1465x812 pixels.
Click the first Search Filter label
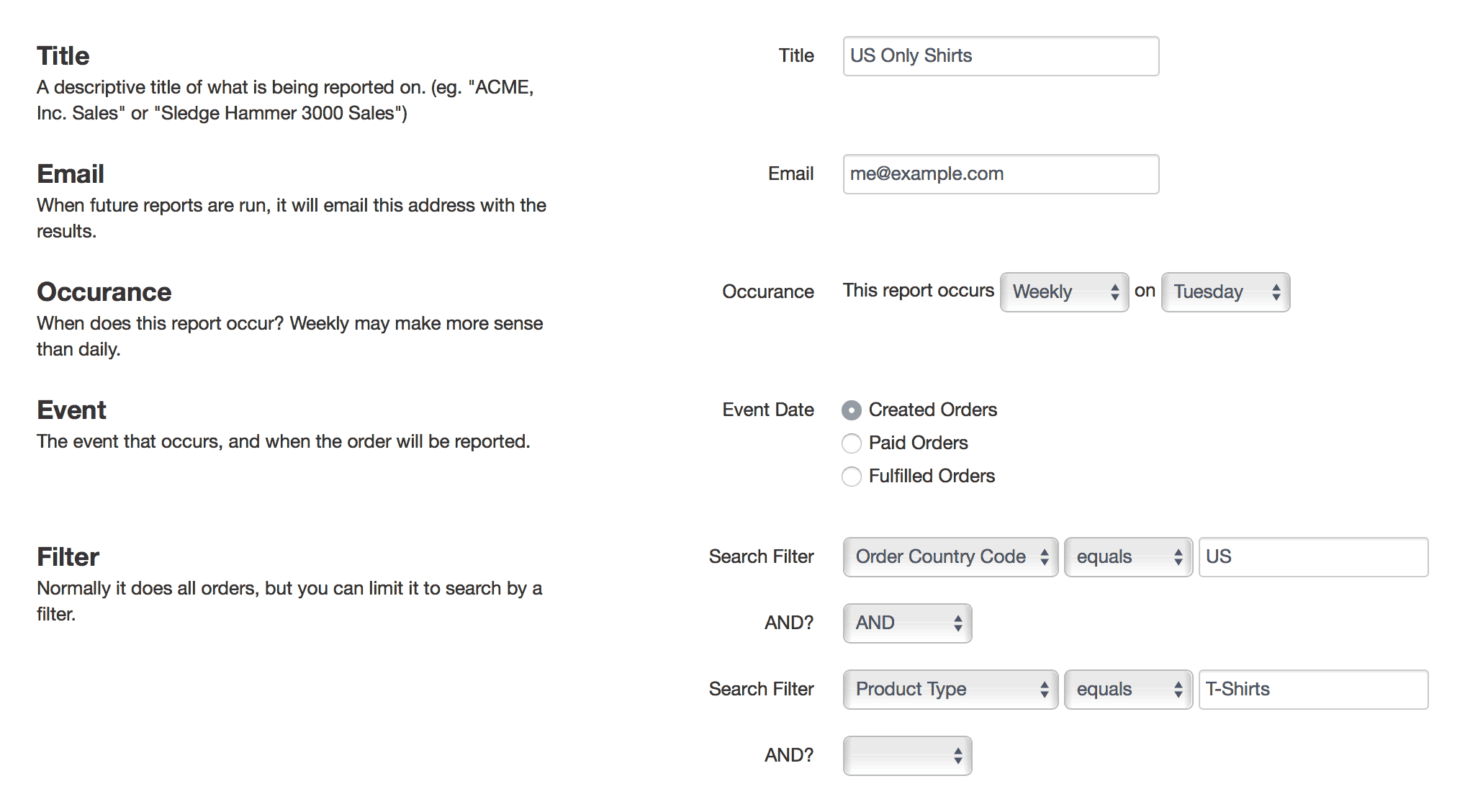[x=761, y=556]
